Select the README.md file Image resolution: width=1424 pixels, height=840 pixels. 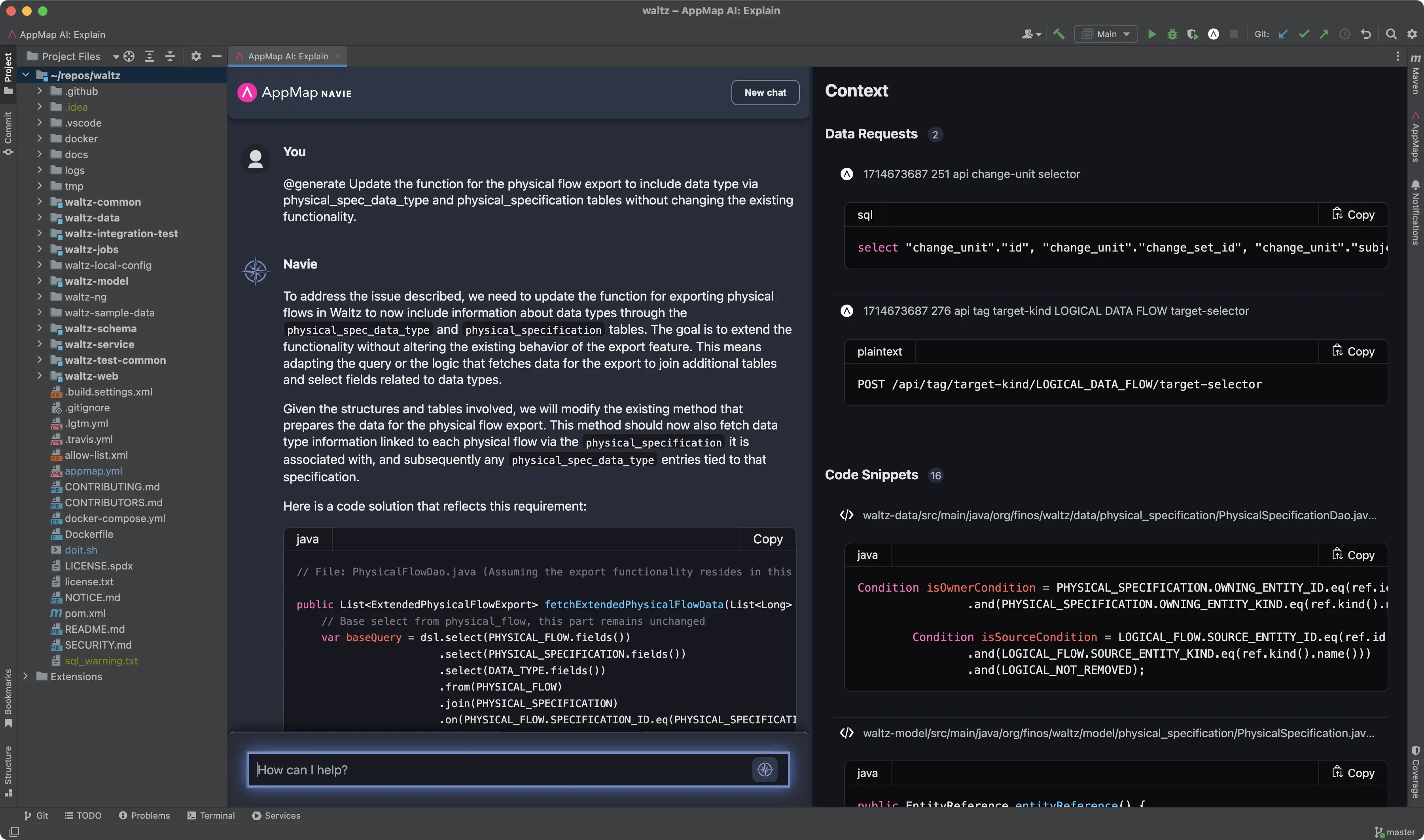[x=94, y=629]
